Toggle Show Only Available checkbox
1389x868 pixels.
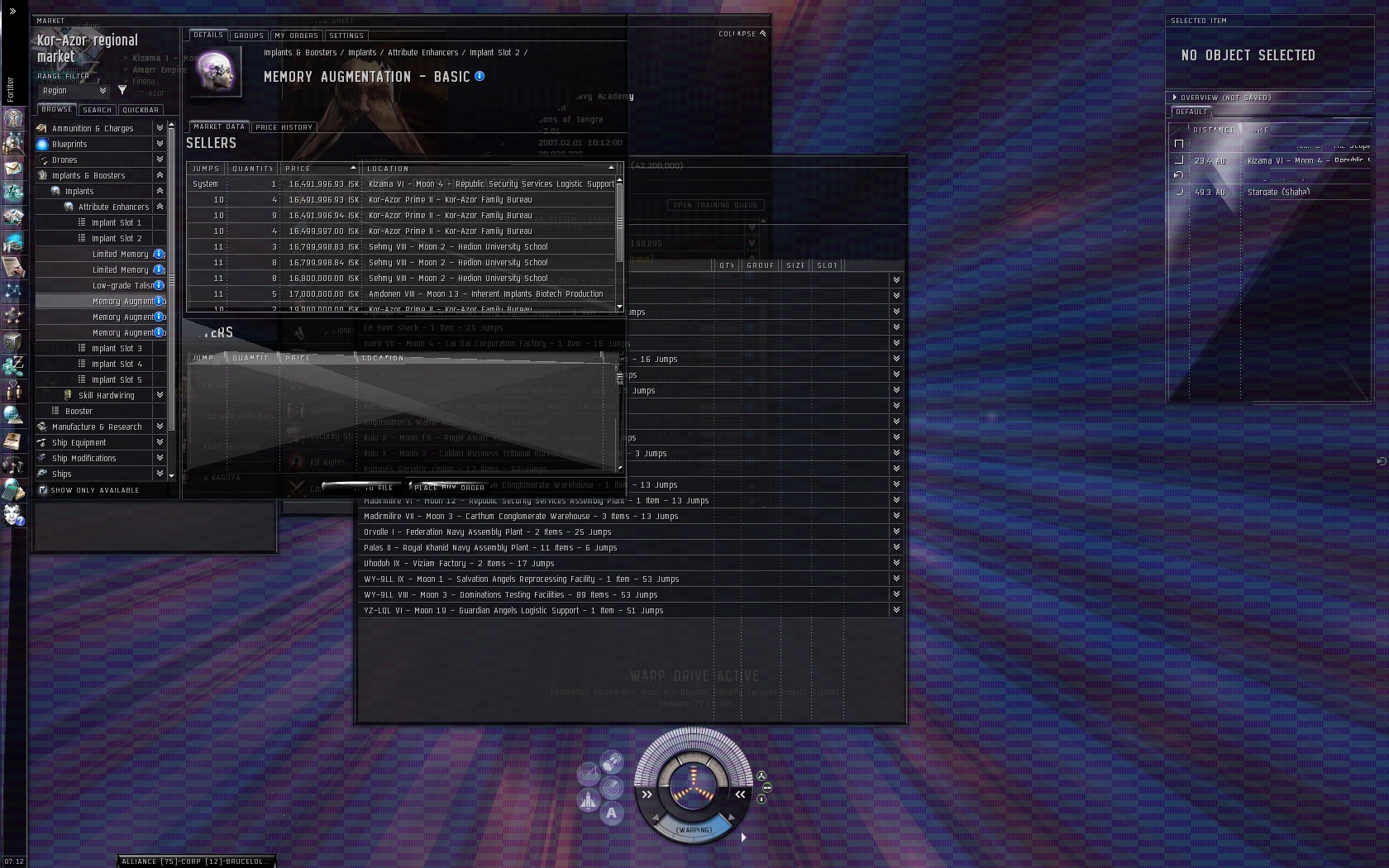[43, 490]
